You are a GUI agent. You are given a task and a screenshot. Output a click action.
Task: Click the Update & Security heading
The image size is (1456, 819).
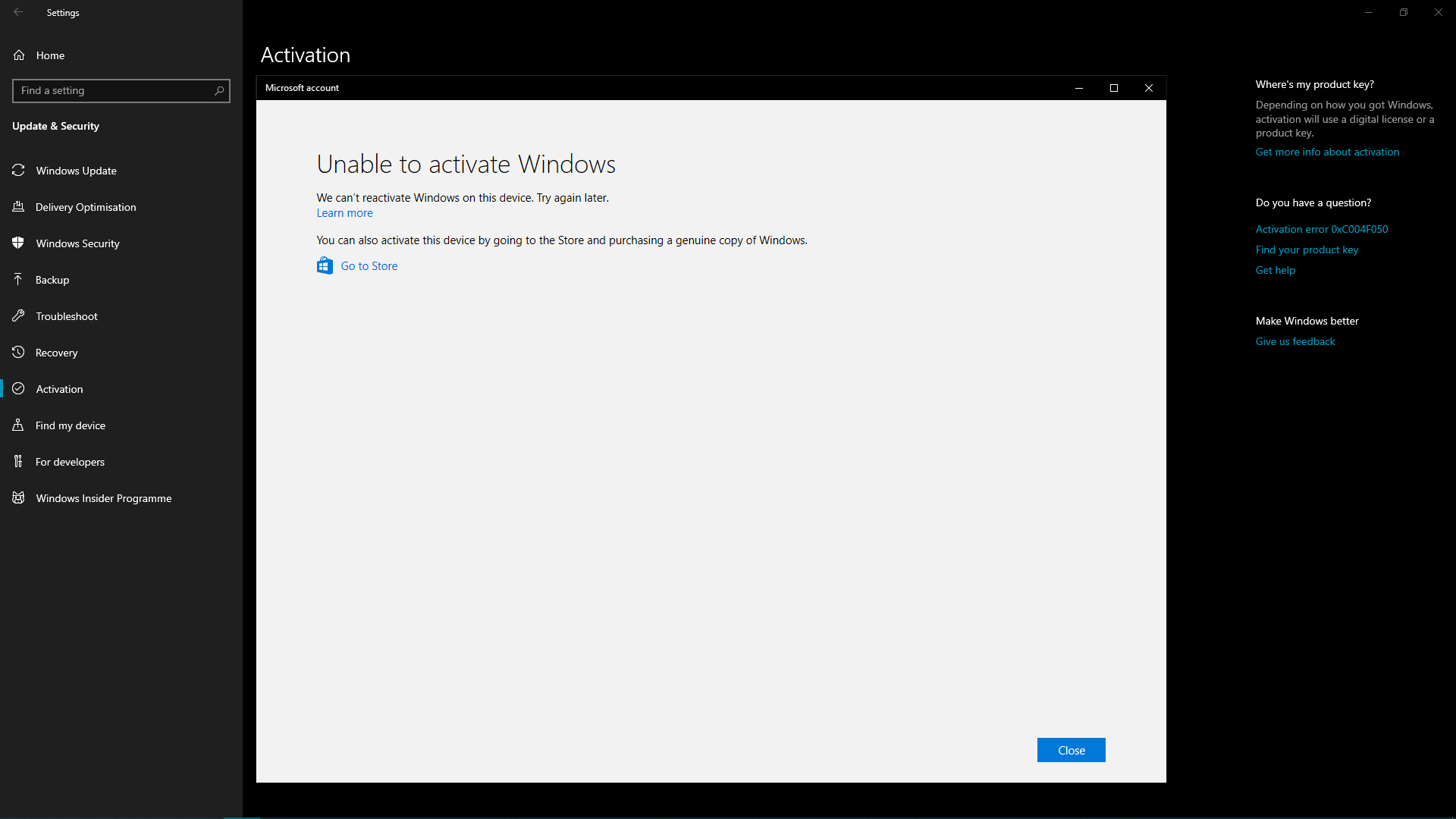[x=55, y=126]
